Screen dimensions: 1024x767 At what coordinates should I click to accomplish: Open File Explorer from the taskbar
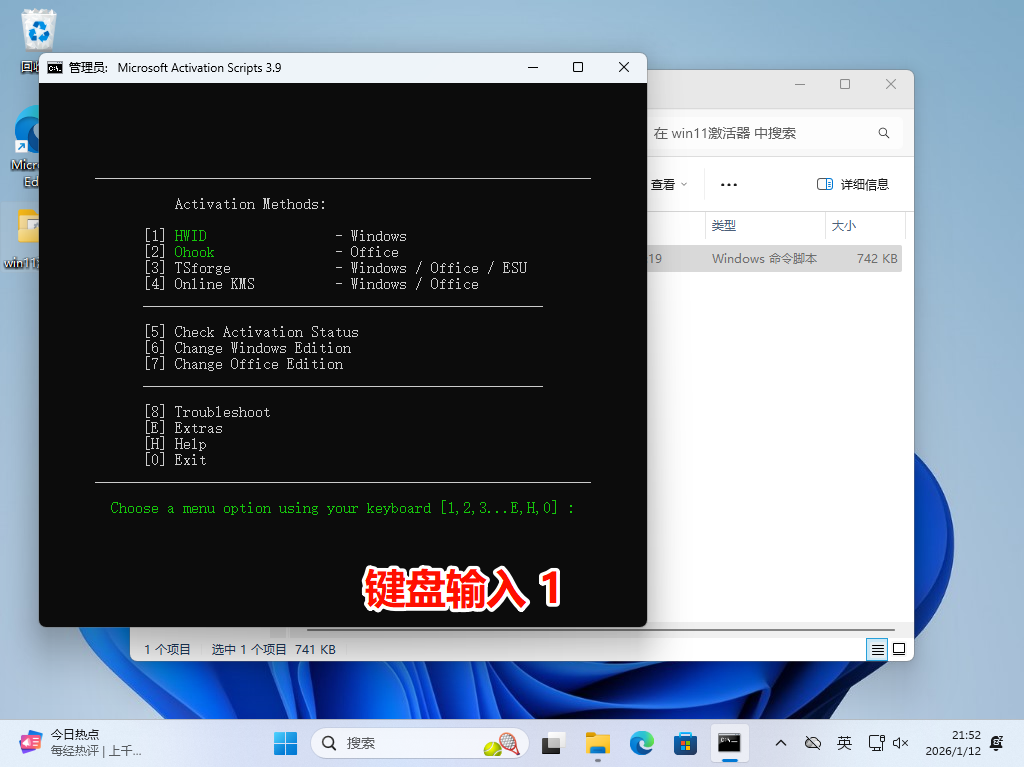[598, 743]
